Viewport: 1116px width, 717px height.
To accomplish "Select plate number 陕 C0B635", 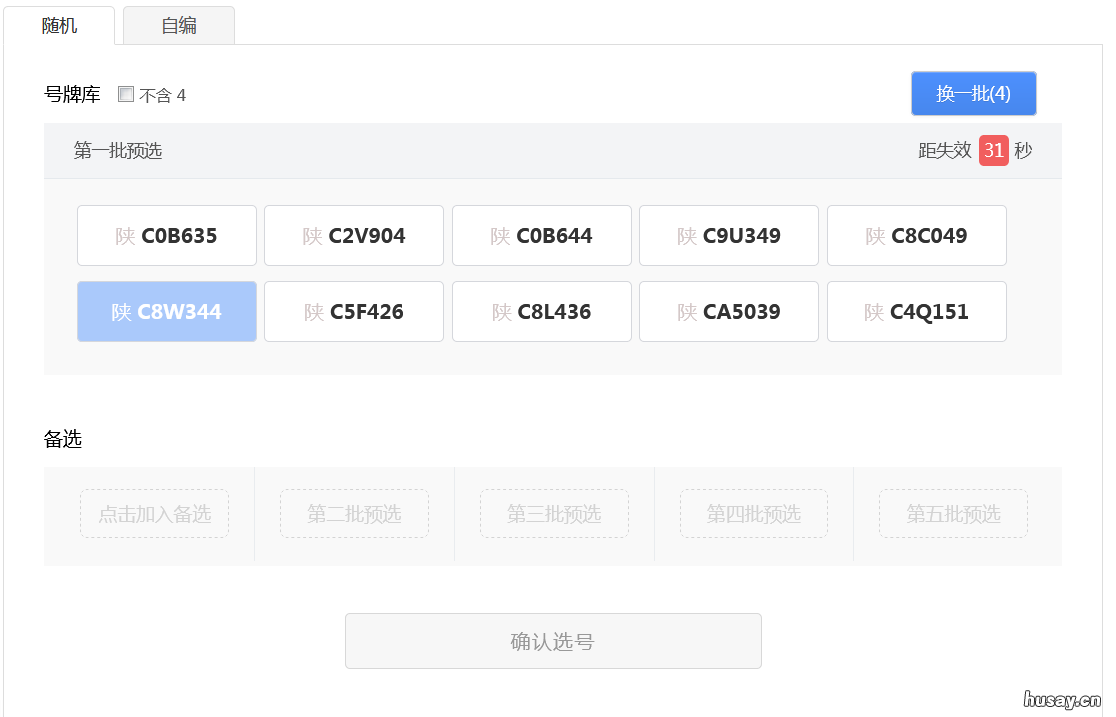I will click(167, 236).
